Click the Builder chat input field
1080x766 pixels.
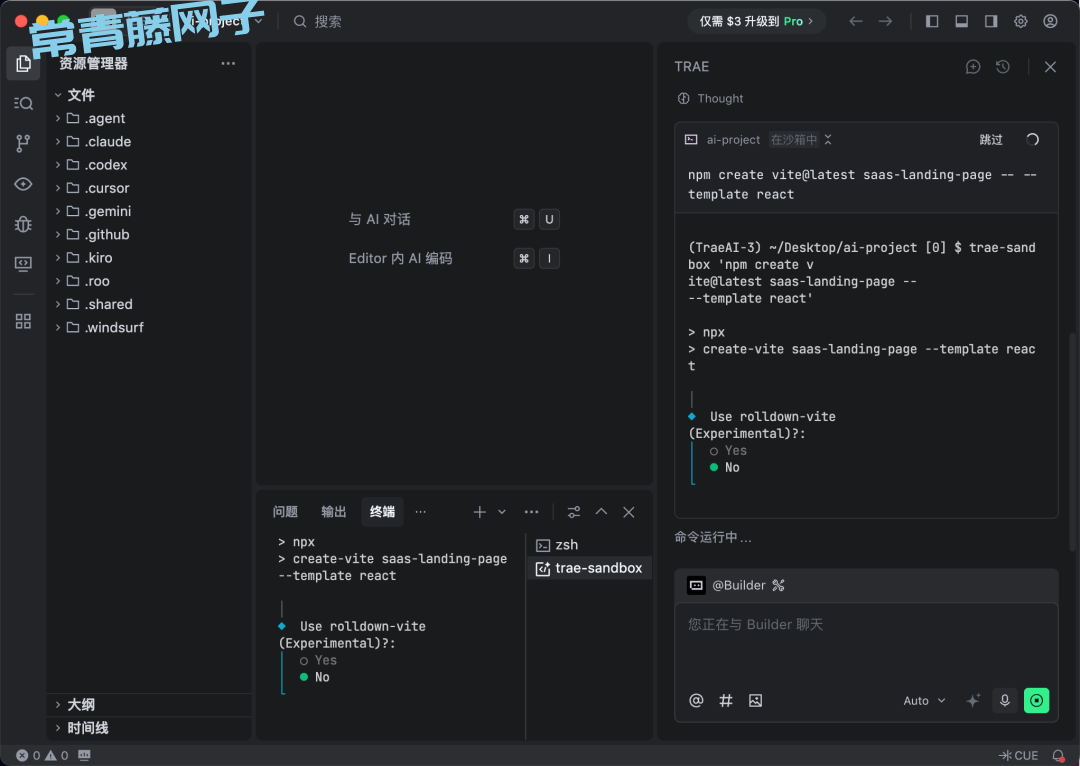(x=866, y=640)
